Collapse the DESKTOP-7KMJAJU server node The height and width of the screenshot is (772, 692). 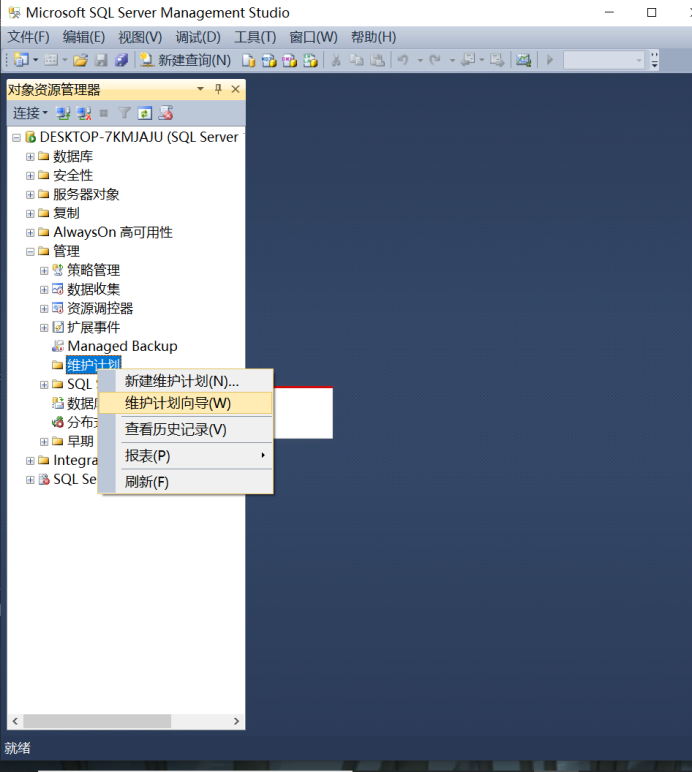16,137
